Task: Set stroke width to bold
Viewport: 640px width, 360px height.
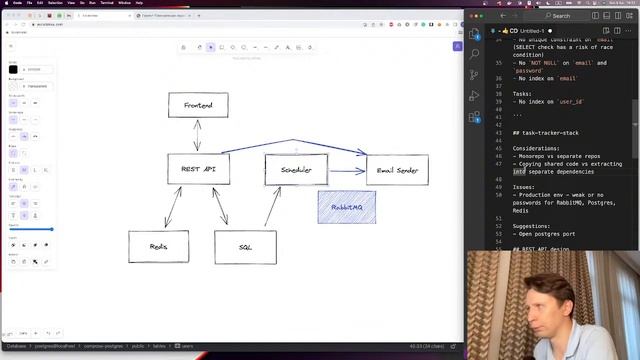Action: click(x=24, y=103)
